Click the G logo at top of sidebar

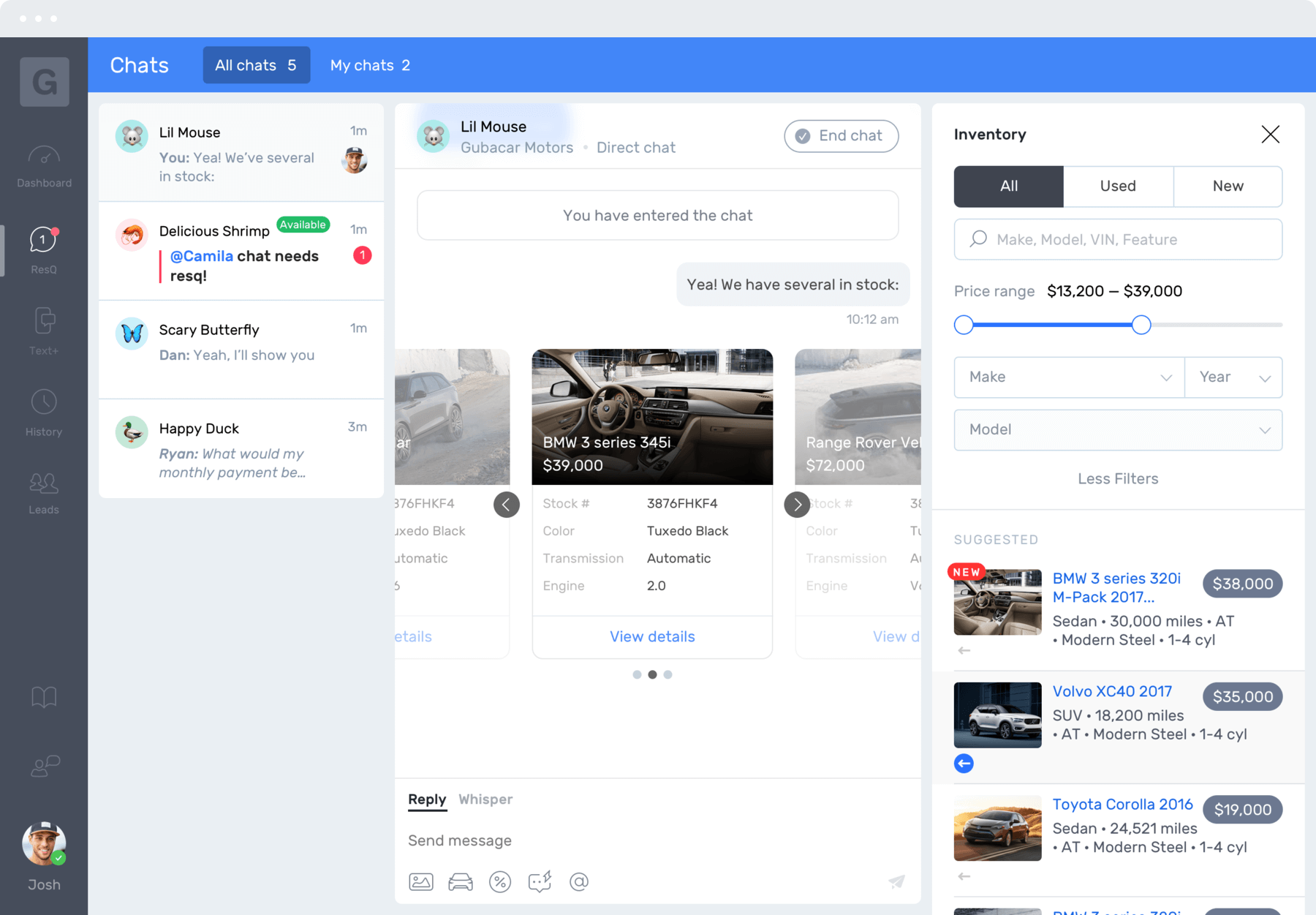click(x=45, y=81)
